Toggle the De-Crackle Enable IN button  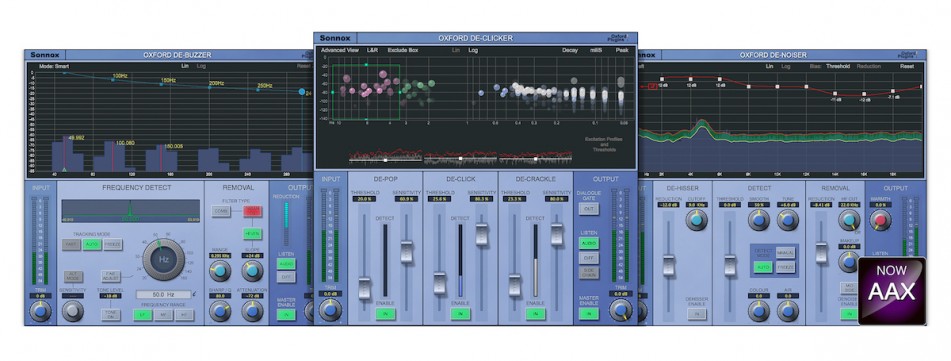pos(536,314)
